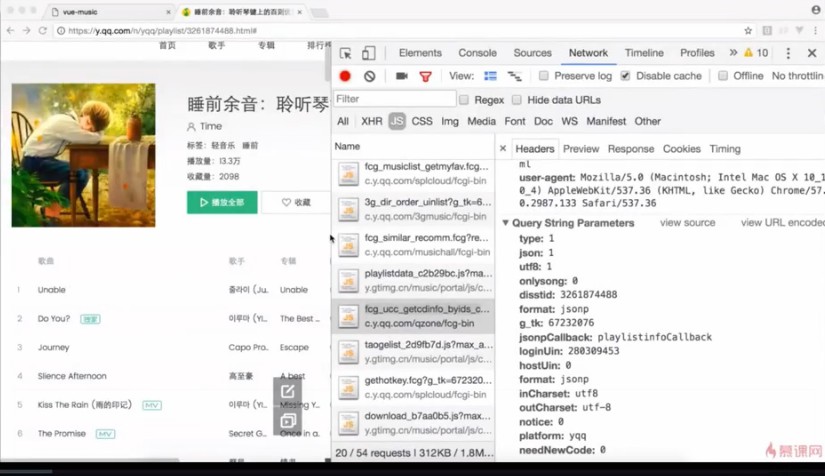Open the Chrome profile avatar icon

click(x=816, y=9)
